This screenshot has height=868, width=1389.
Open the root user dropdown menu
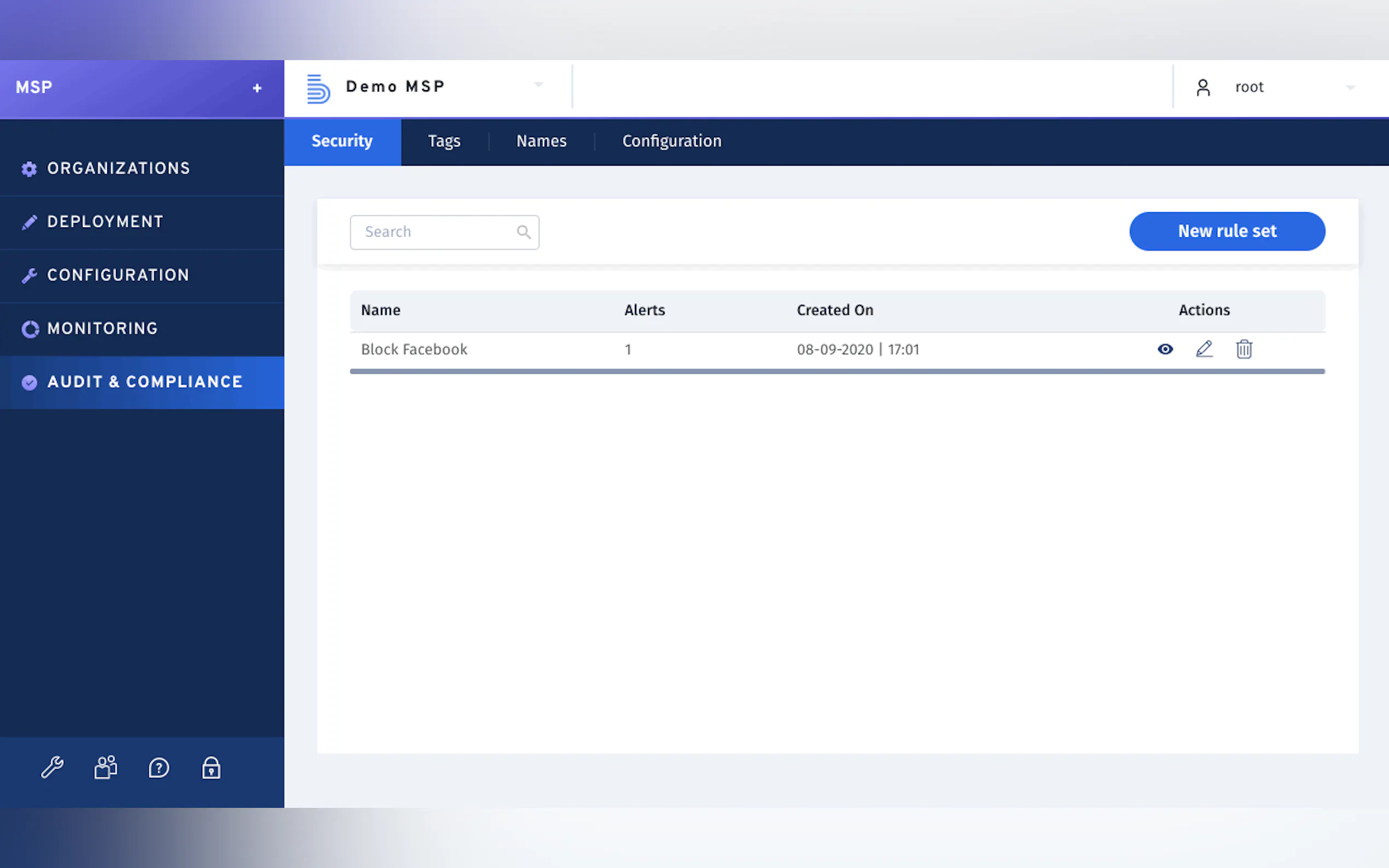tap(1350, 88)
